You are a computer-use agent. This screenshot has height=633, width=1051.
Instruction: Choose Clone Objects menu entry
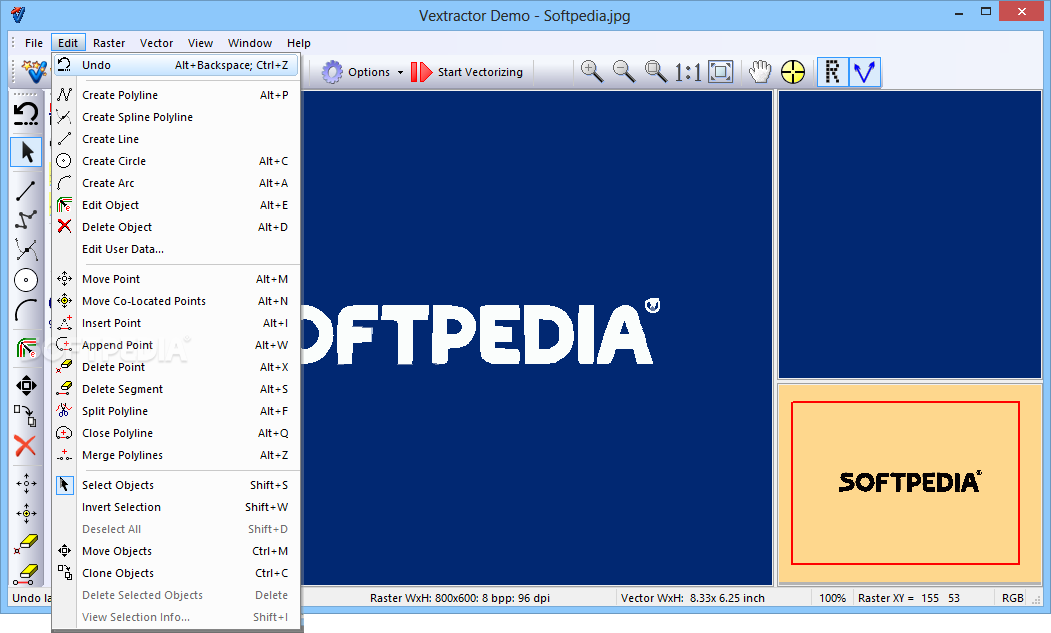pos(176,573)
